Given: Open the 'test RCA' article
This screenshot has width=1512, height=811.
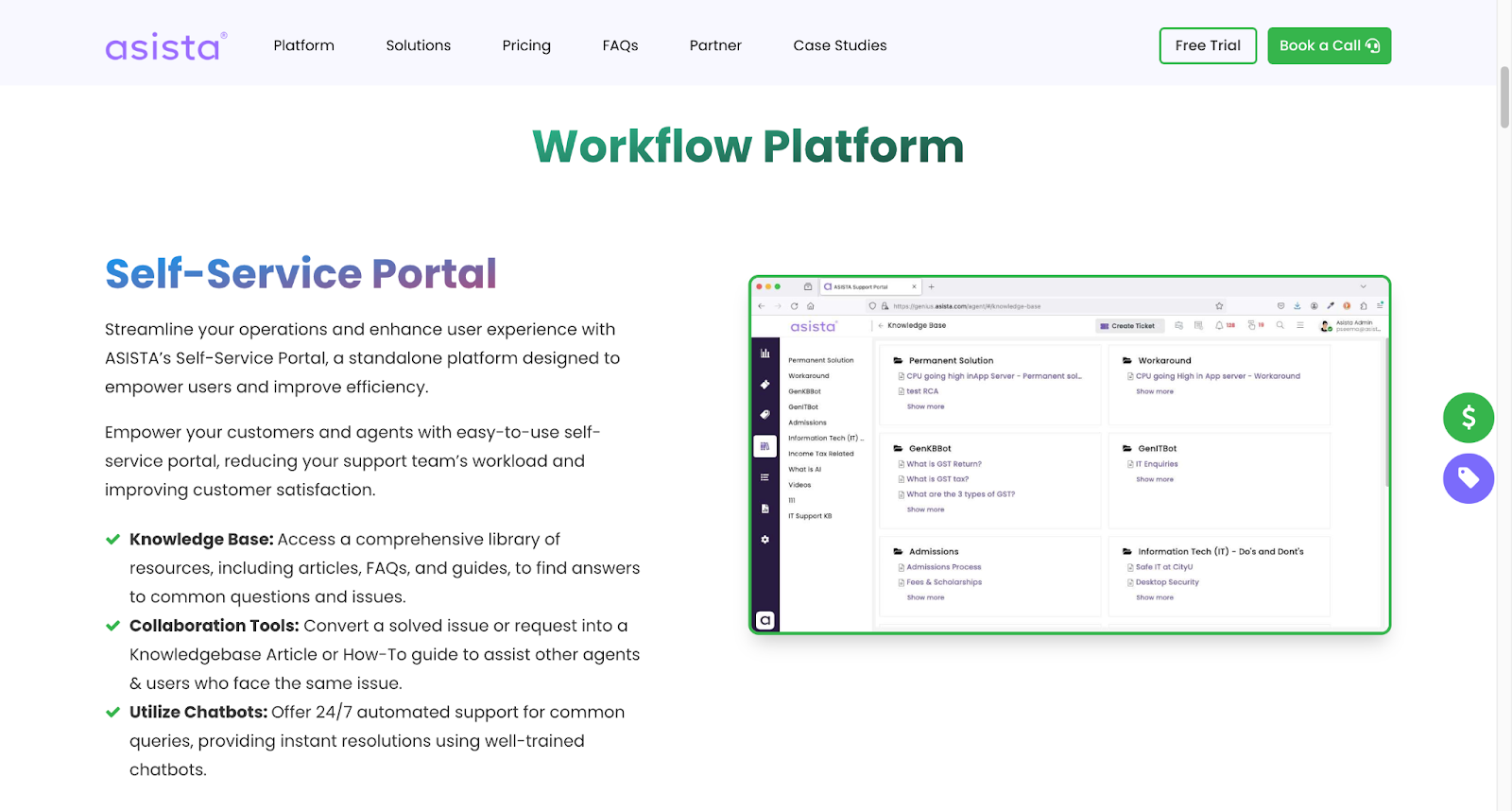Looking at the screenshot, I should pos(922,391).
